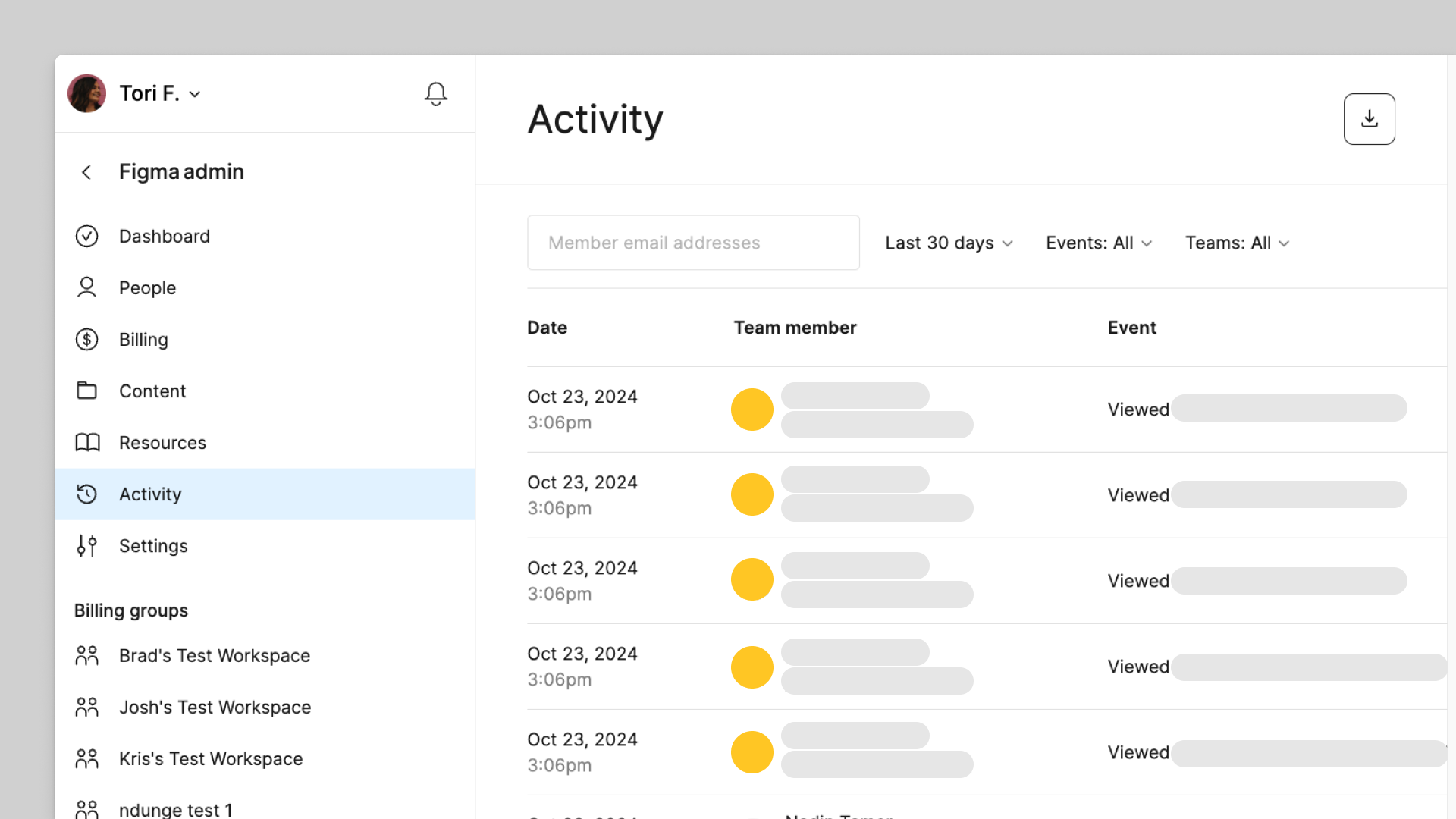Go to the People section
1456x819 pixels.
[147, 288]
